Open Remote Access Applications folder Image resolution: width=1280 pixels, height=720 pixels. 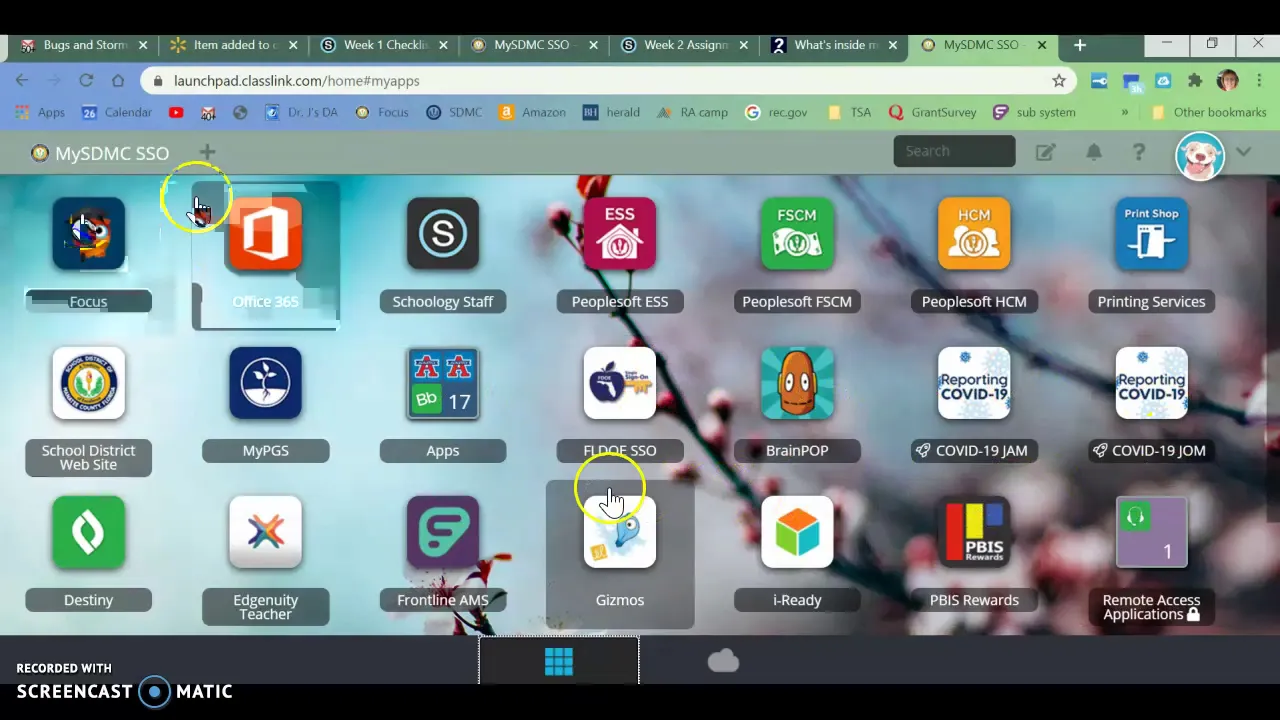click(x=1151, y=532)
